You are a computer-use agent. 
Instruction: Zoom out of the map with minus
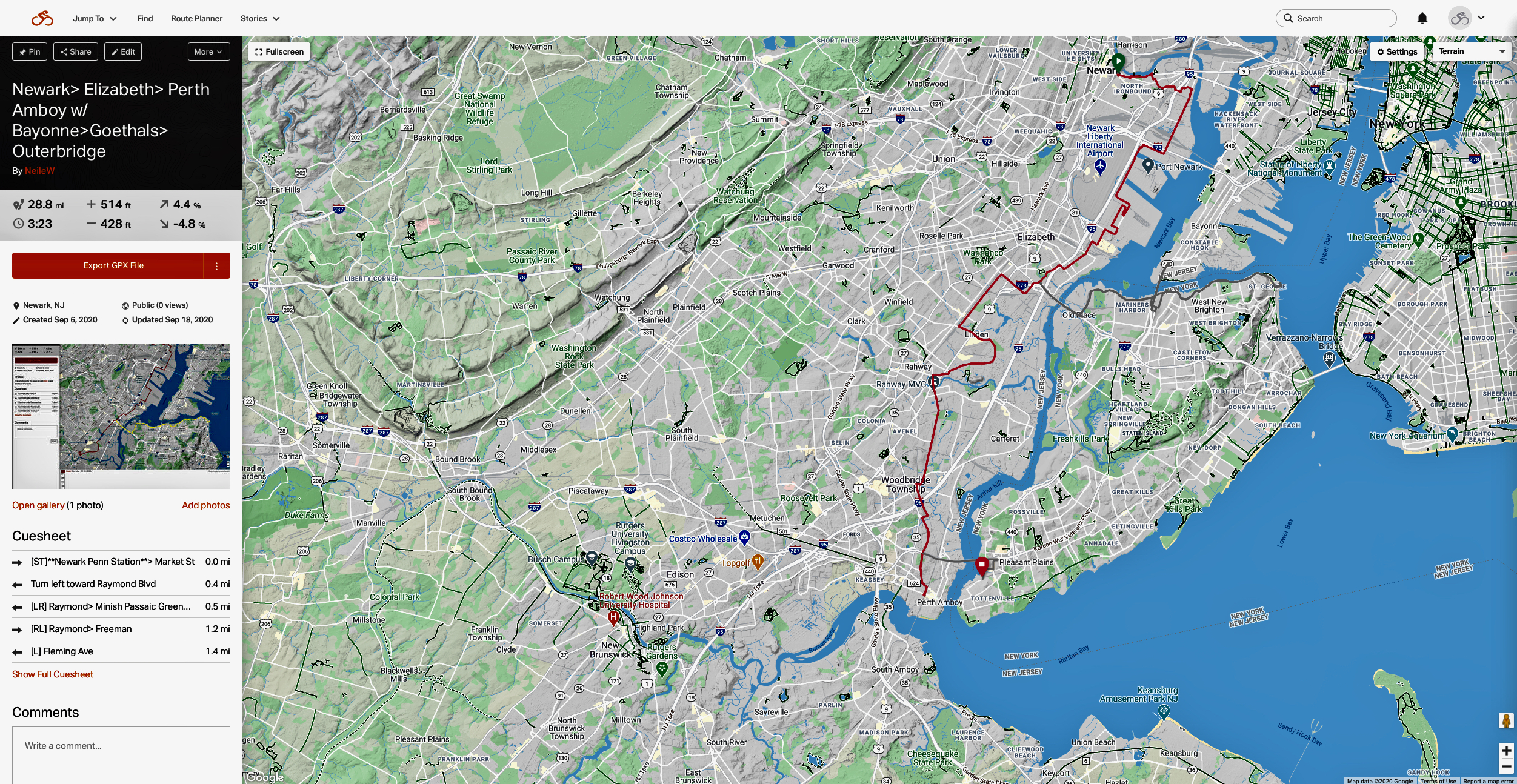coord(1506,766)
